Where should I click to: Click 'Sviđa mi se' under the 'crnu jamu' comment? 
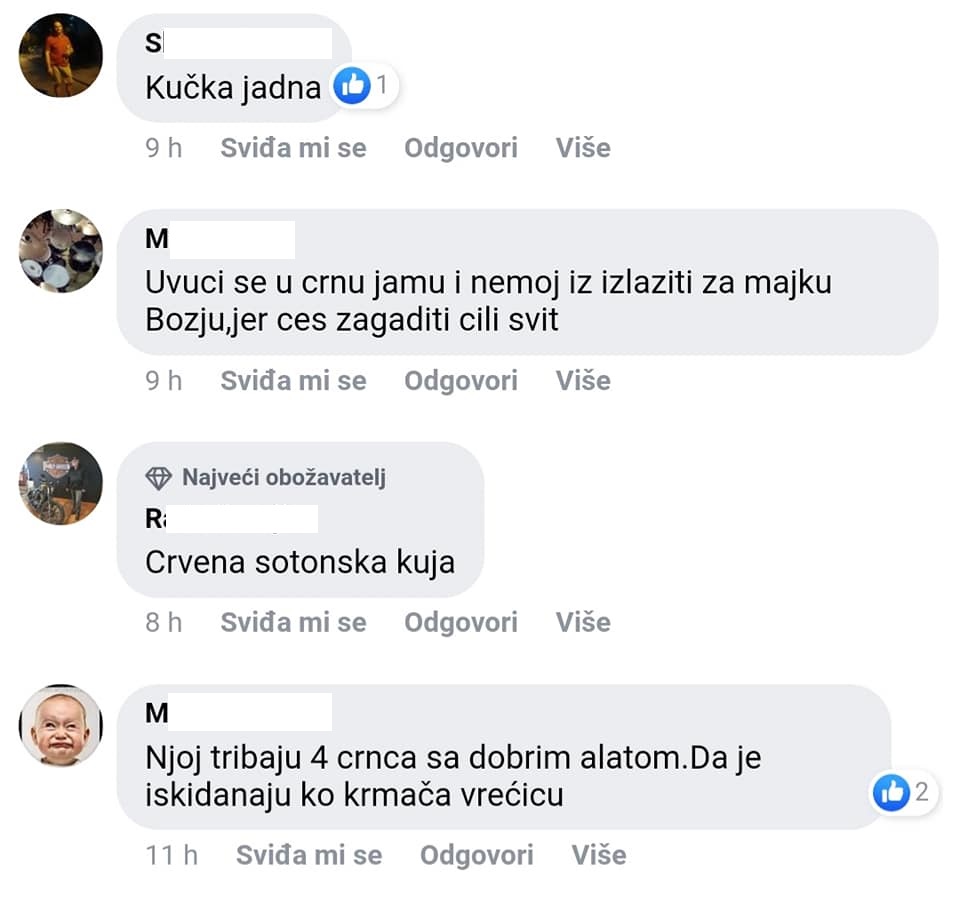[293, 381]
